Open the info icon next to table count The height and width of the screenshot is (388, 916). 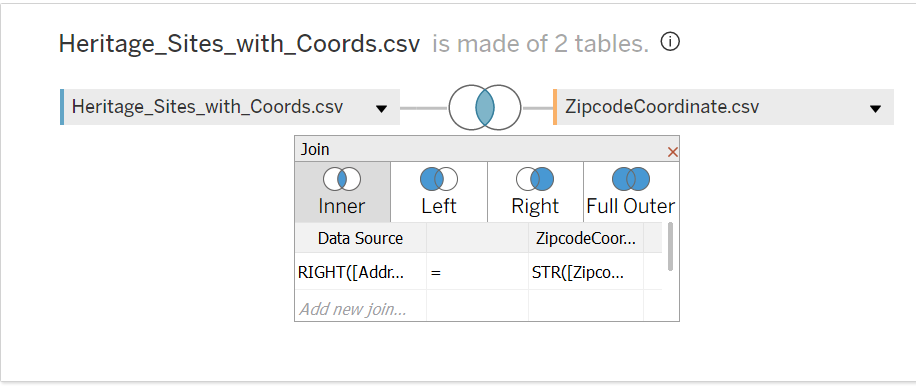(670, 42)
